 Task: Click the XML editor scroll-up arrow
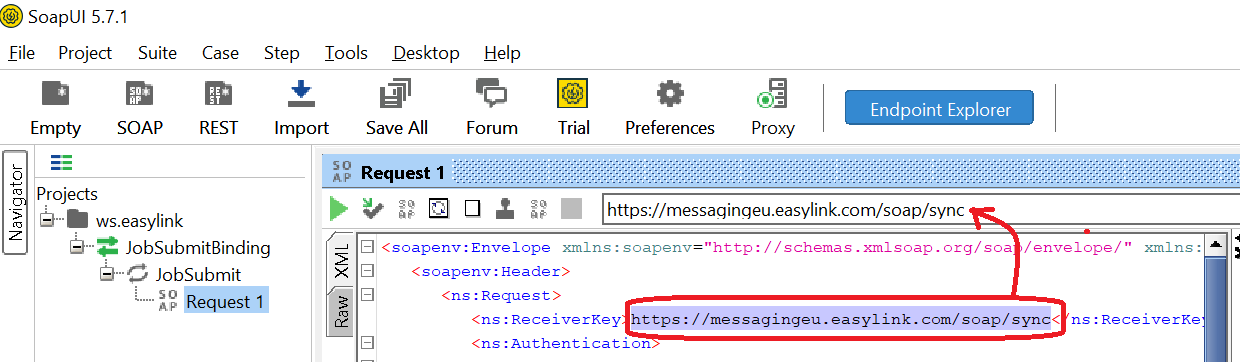click(x=1216, y=244)
